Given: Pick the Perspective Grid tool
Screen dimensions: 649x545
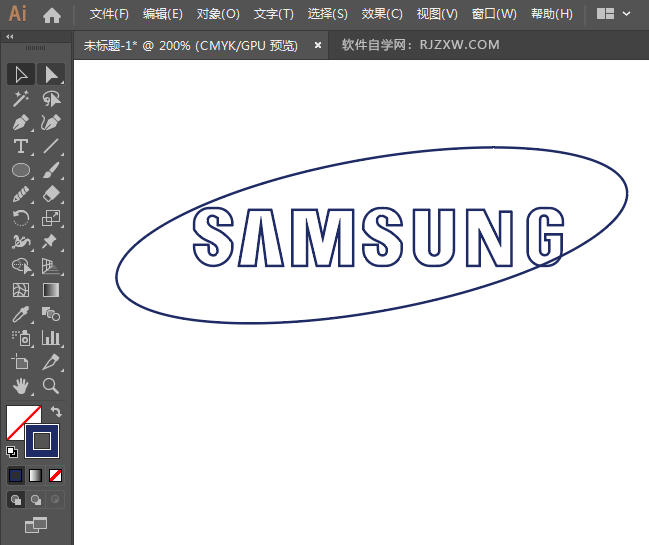Looking at the screenshot, I should pos(51,266).
